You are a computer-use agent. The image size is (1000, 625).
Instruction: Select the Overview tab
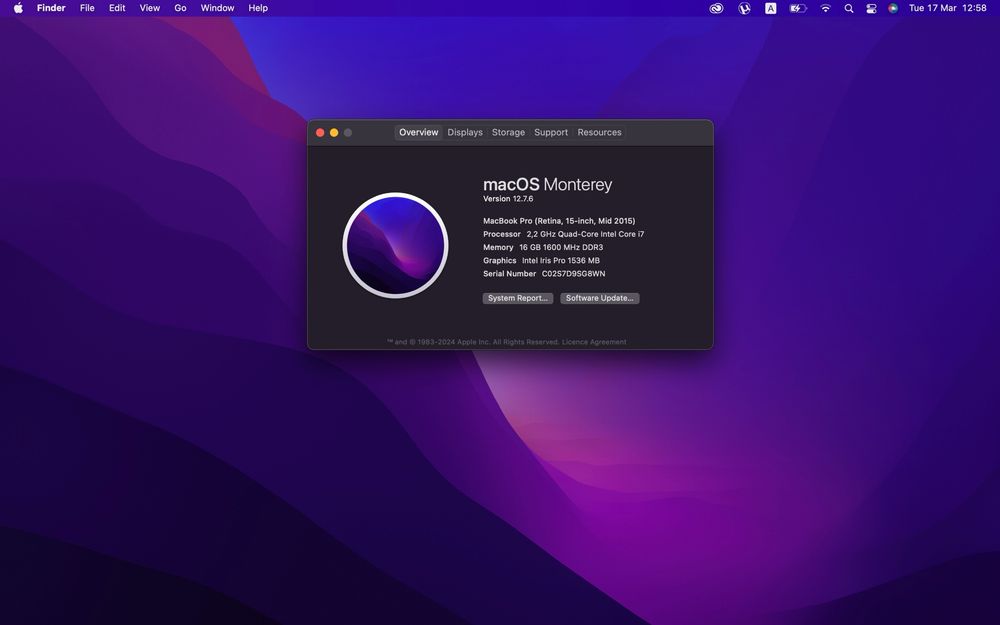[418, 133]
